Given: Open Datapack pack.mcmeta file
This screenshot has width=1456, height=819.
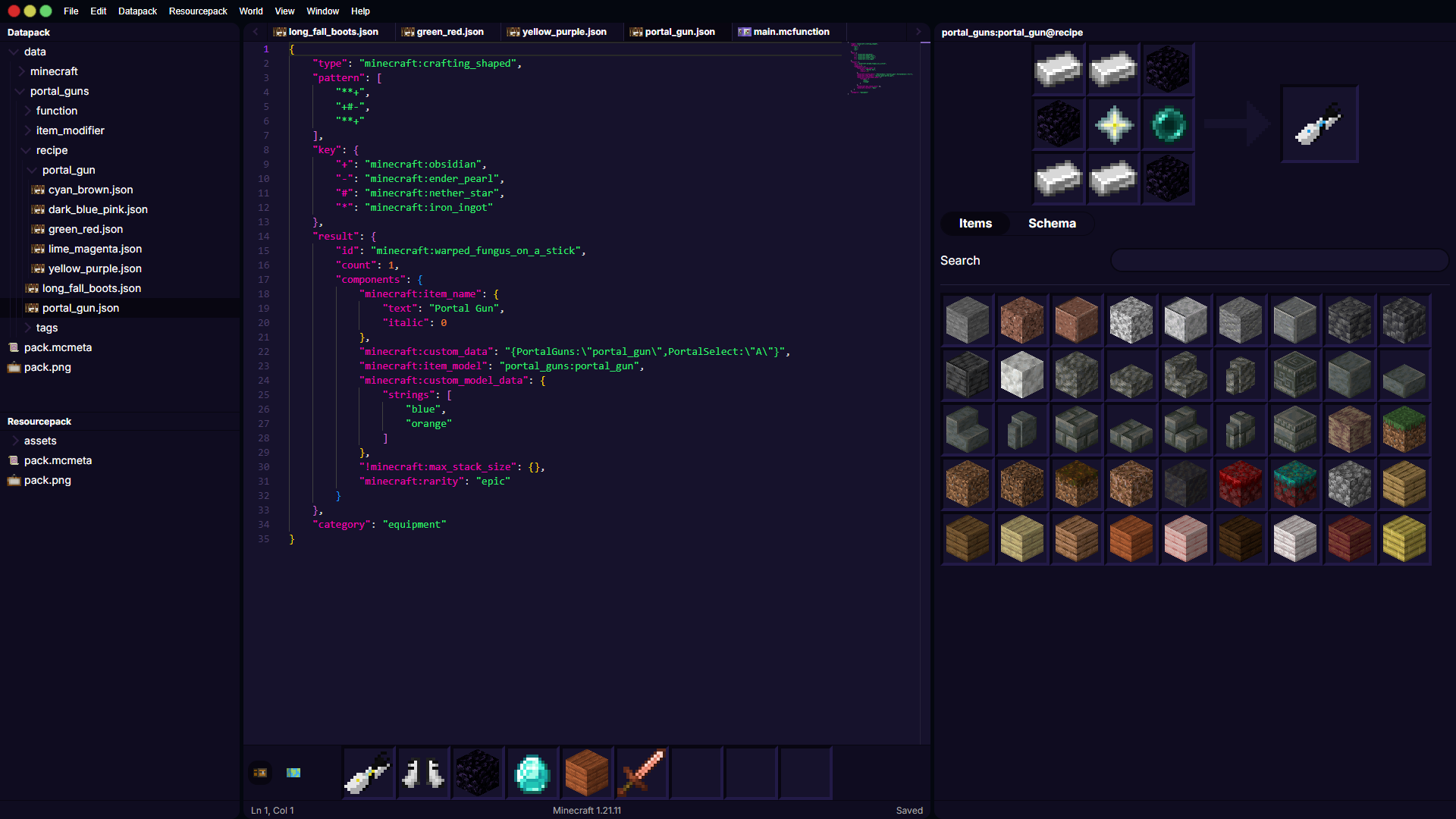Looking at the screenshot, I should (58, 347).
